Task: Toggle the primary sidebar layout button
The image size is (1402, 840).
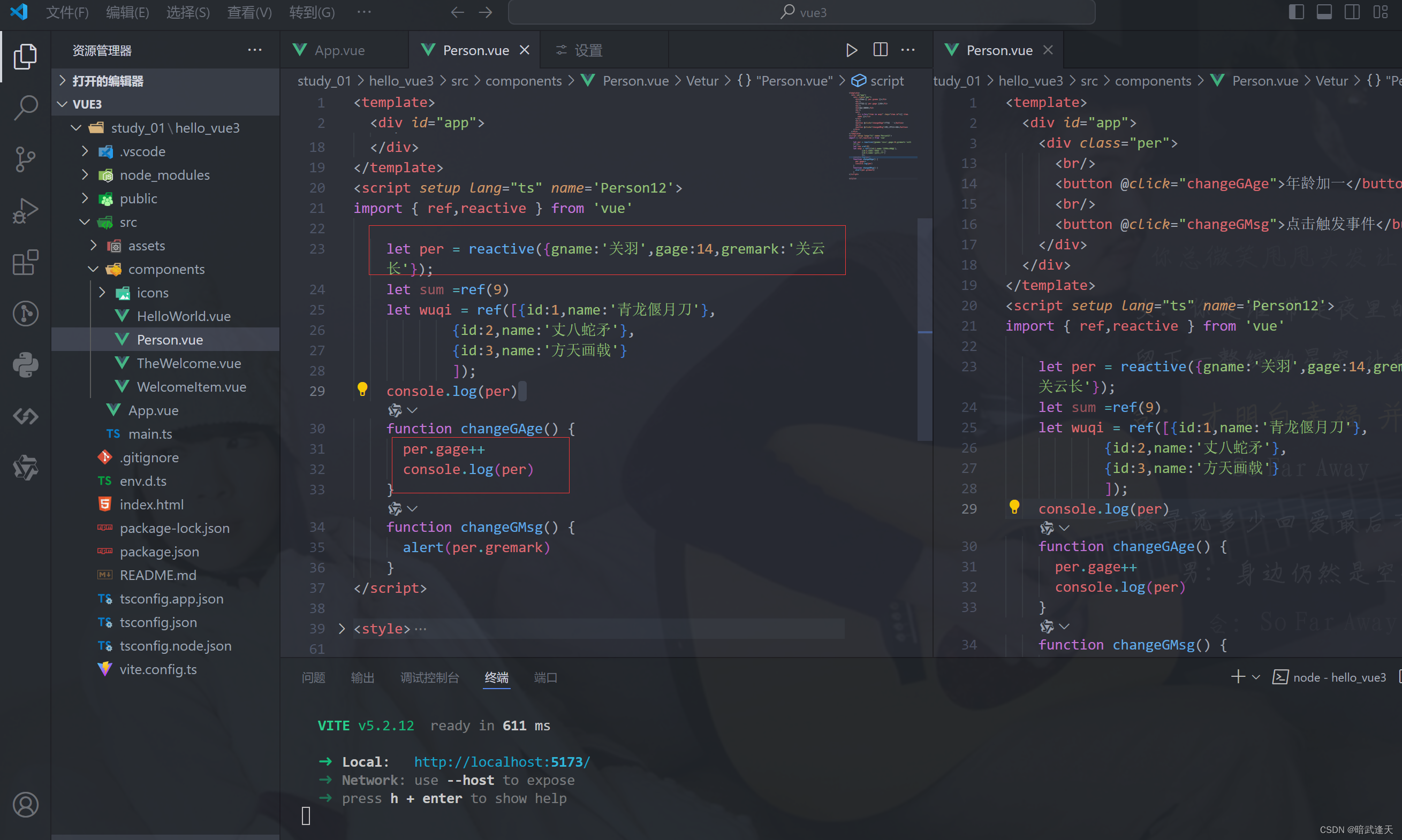Action: tap(1296, 12)
